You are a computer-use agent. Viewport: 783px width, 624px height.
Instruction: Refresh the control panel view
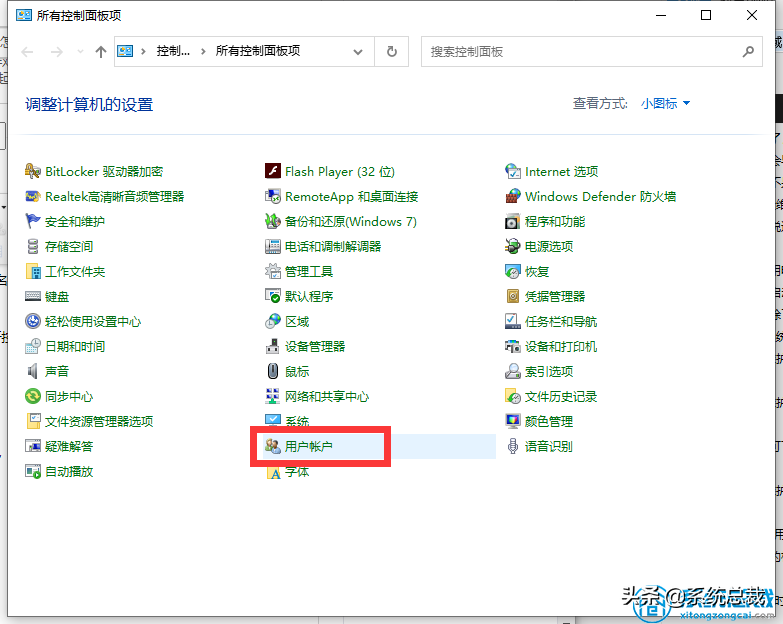pyautogui.click(x=392, y=51)
